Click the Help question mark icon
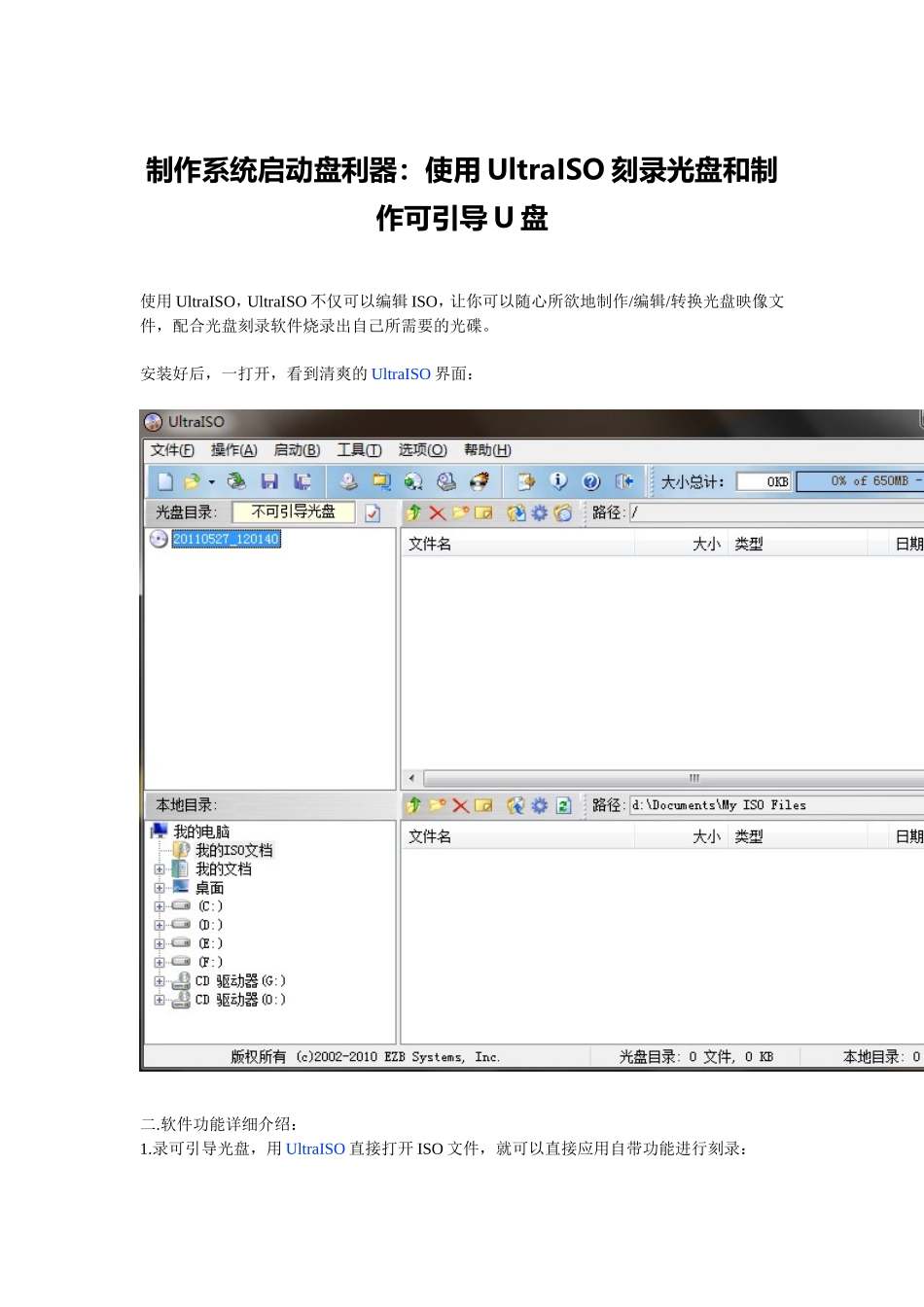The height and width of the screenshot is (1307, 924). [x=591, y=481]
